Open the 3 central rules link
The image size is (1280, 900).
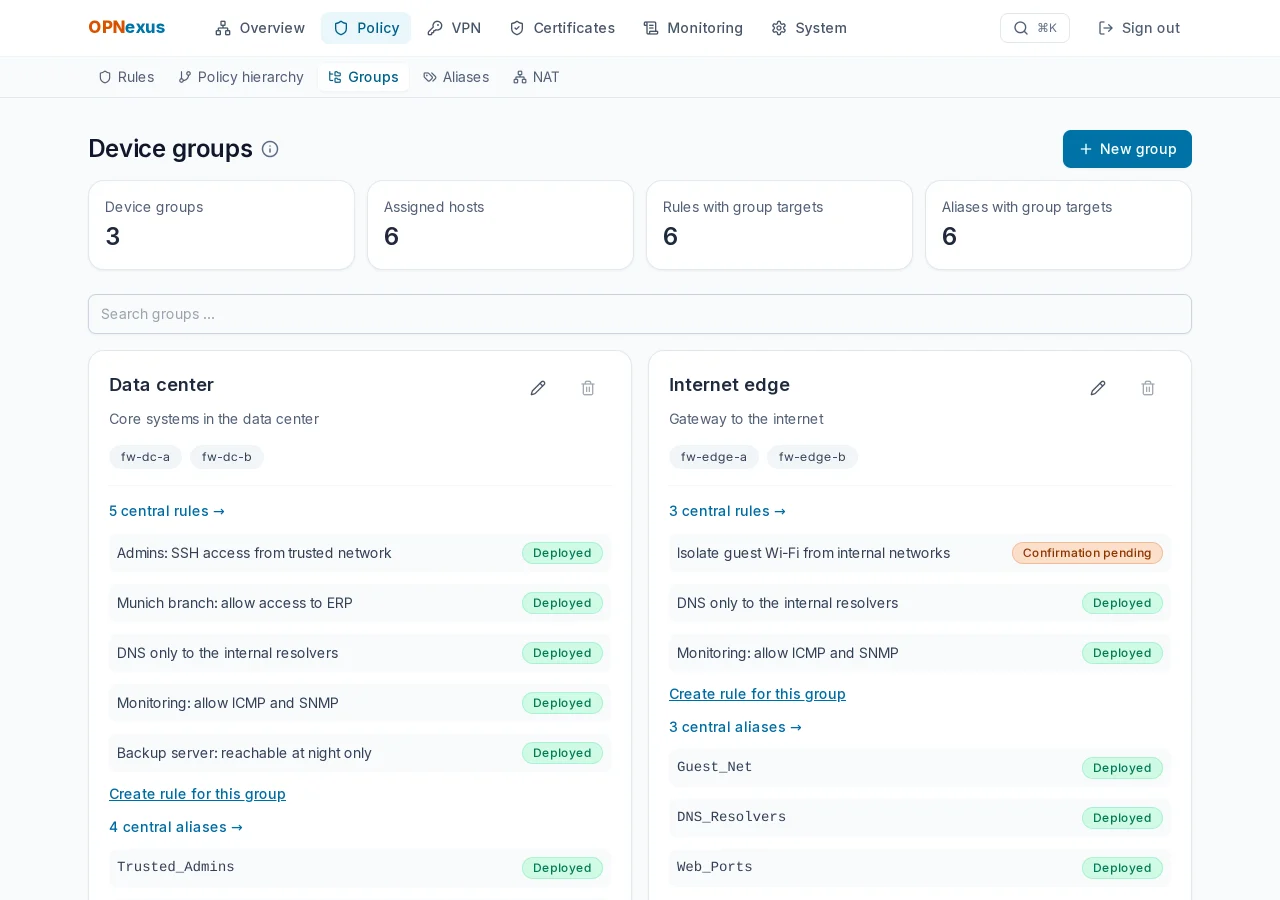[727, 511]
